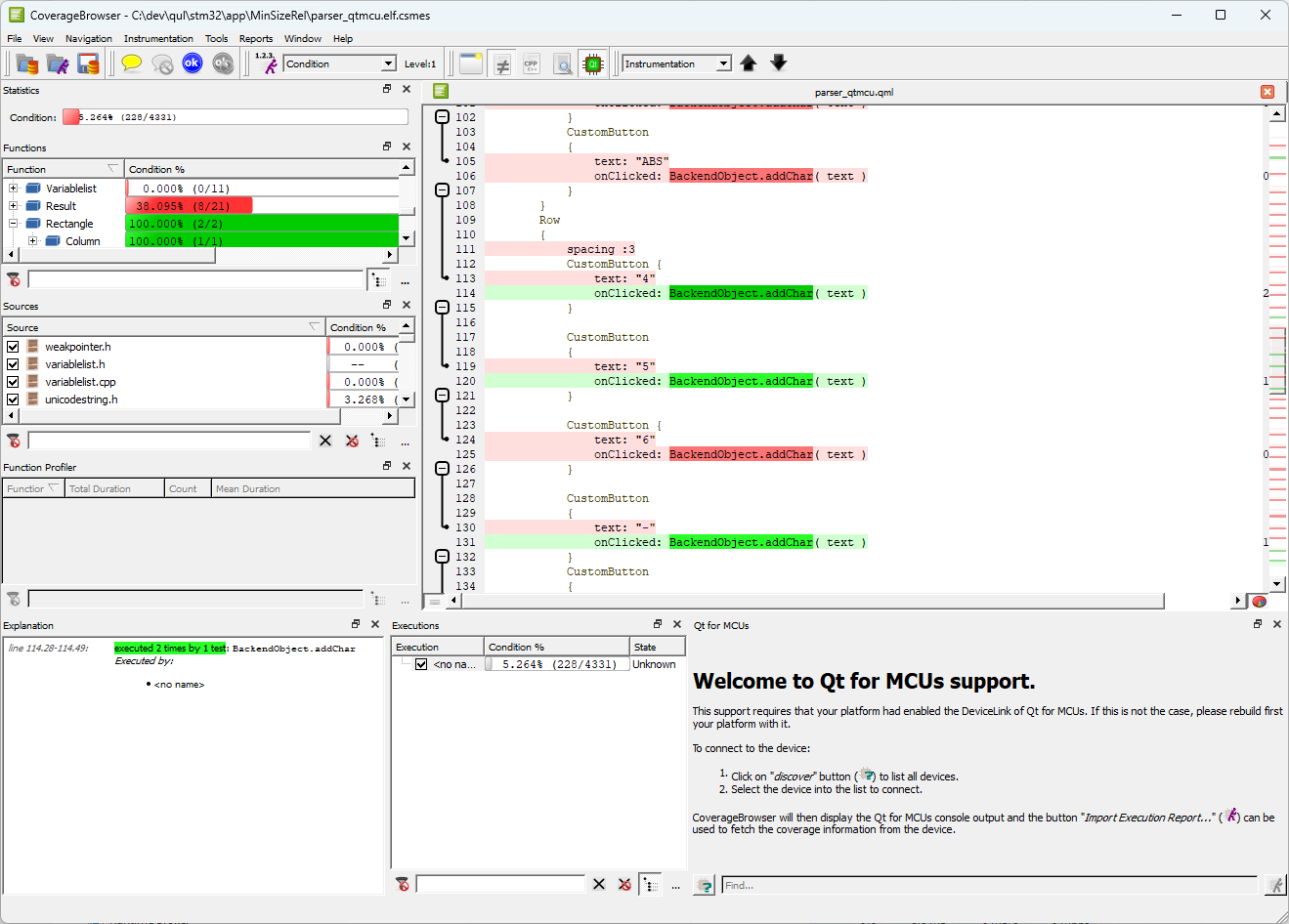The width and height of the screenshot is (1289, 924).
Task: Open the Condition coverage method dropdown
Action: point(388,63)
